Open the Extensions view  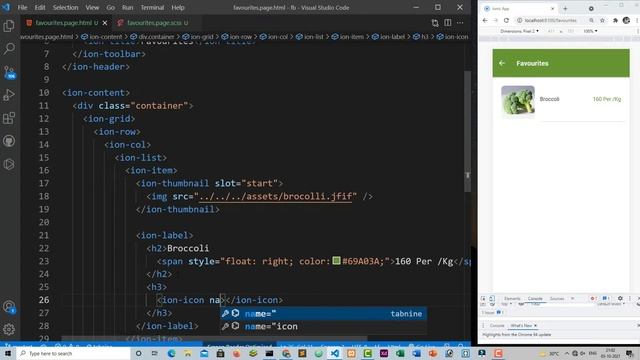pos(9,118)
